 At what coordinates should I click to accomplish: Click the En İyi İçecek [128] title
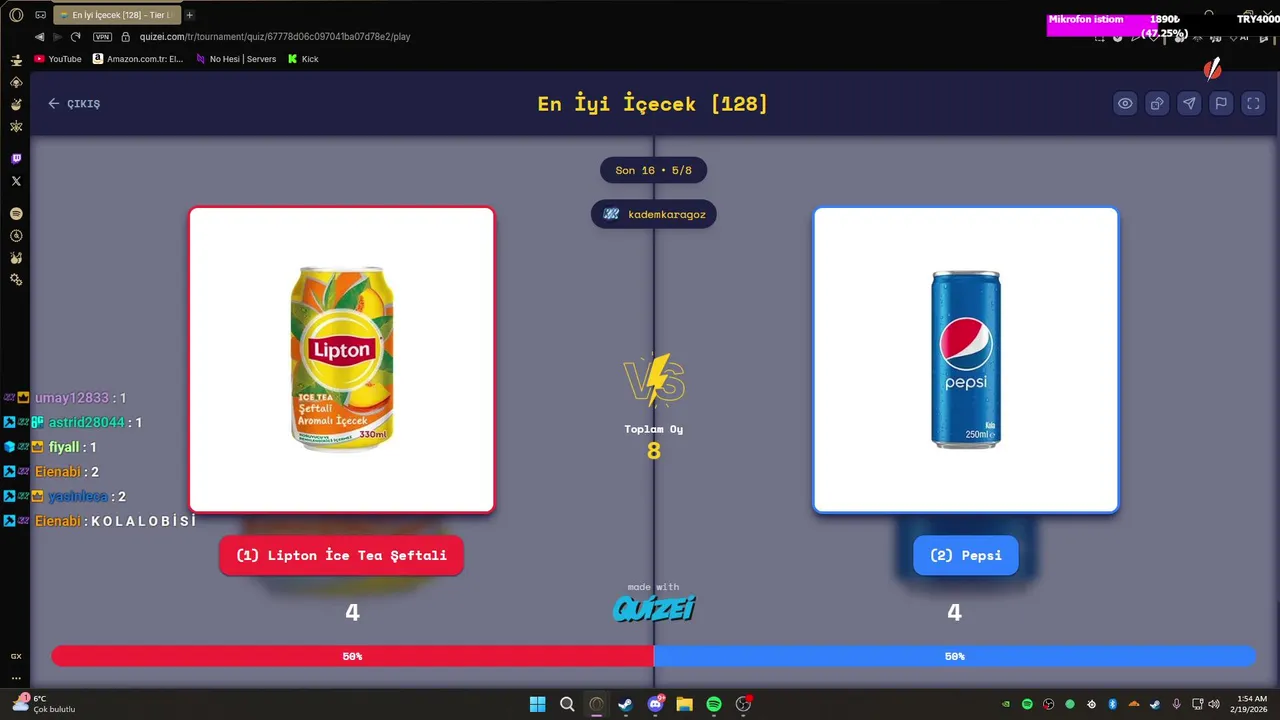click(653, 103)
